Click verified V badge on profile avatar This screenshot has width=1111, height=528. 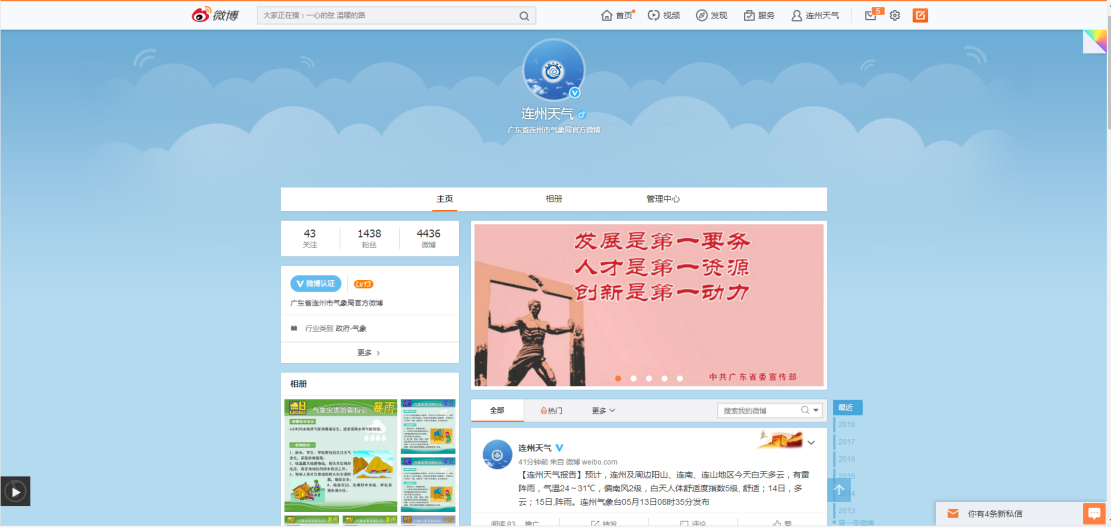[575, 93]
